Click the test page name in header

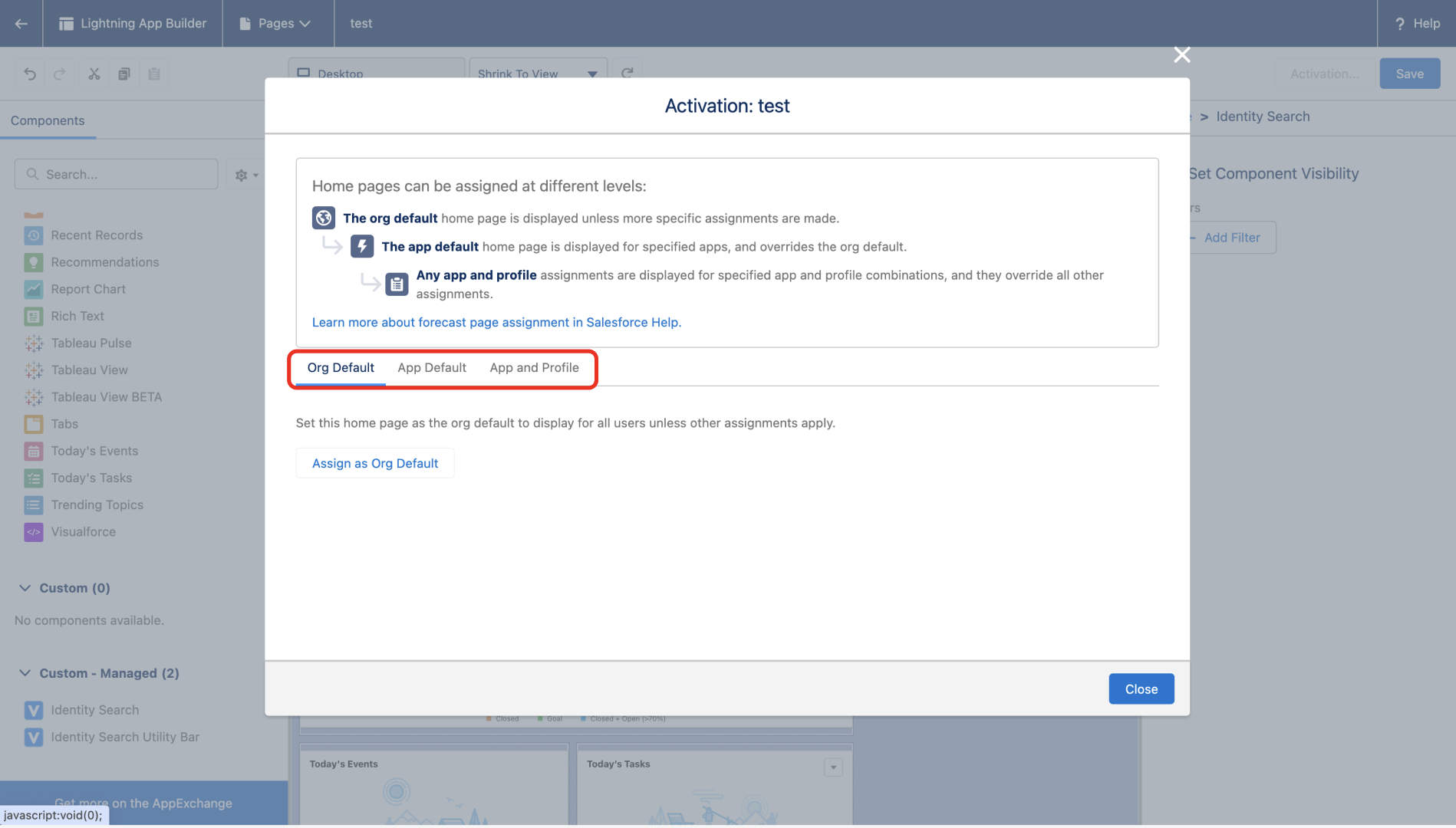click(361, 24)
